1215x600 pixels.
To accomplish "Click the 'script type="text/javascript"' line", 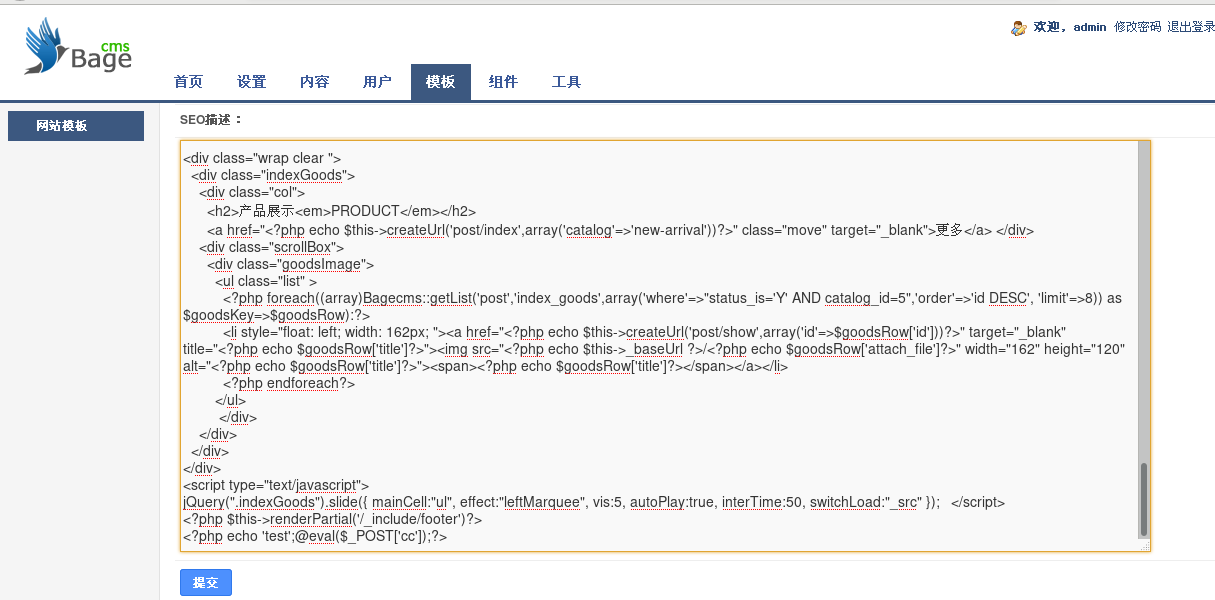I will point(276,485).
